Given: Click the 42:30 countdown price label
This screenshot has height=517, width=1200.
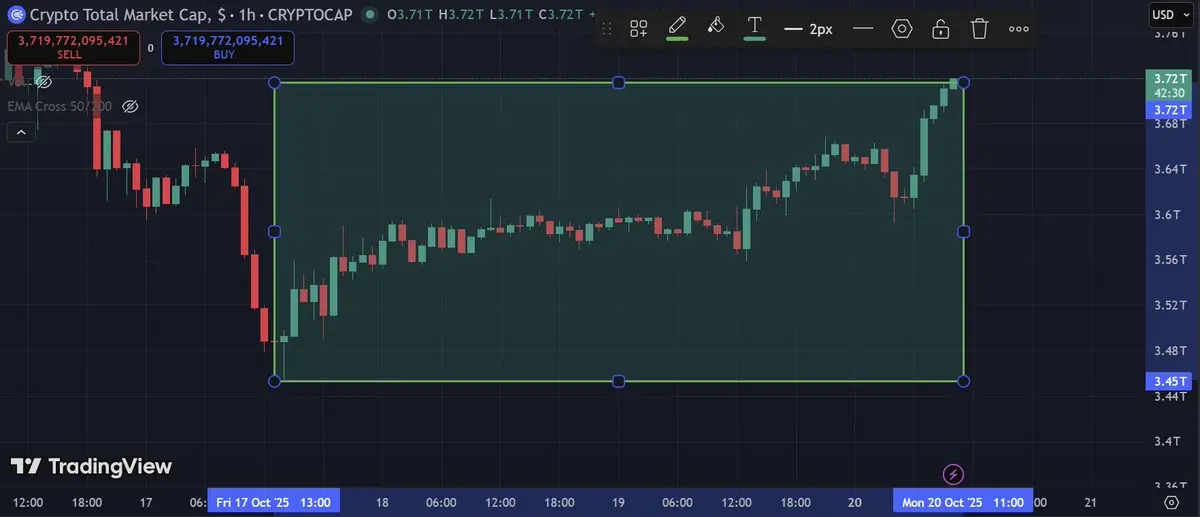Looking at the screenshot, I should [1169, 92].
